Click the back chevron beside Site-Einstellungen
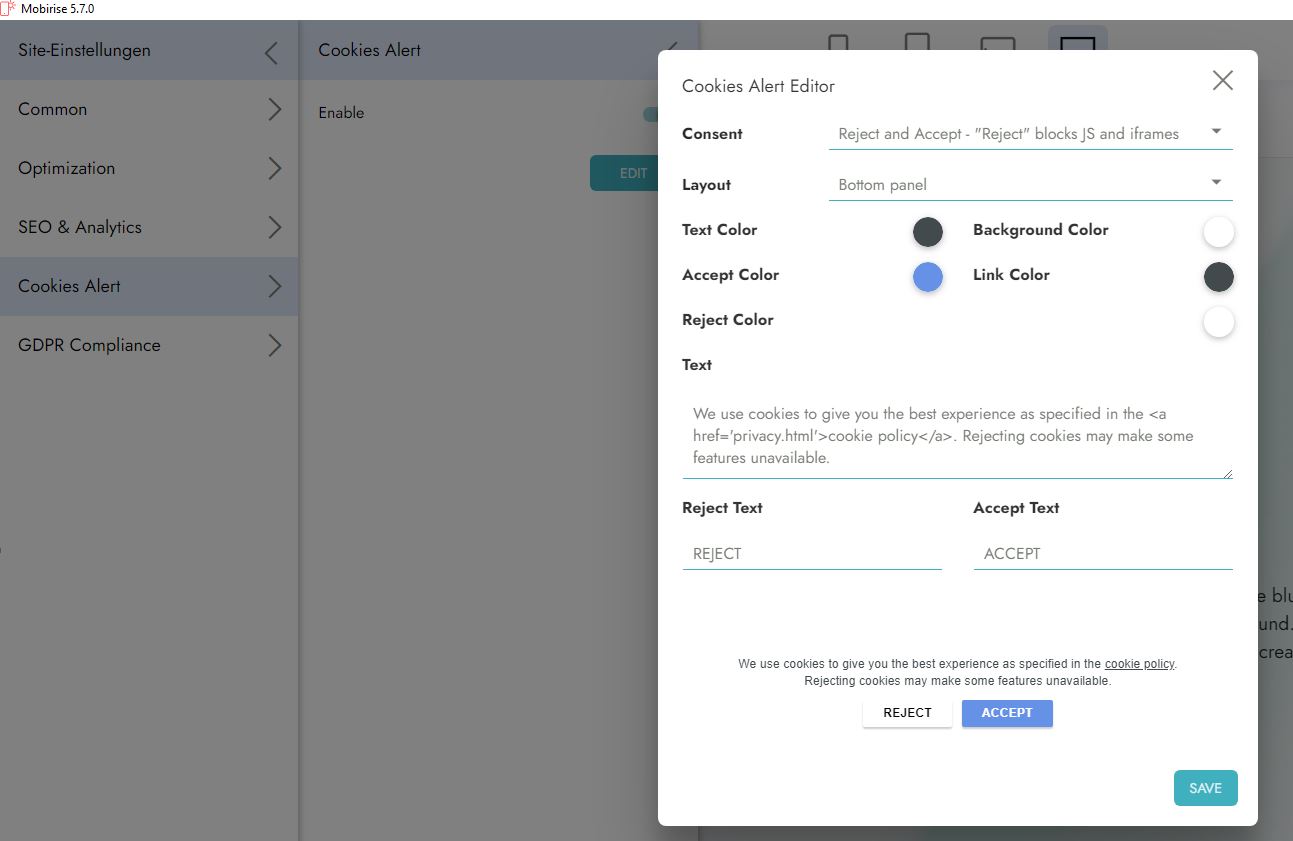Viewport: 1293px width, 841px height. click(x=271, y=52)
